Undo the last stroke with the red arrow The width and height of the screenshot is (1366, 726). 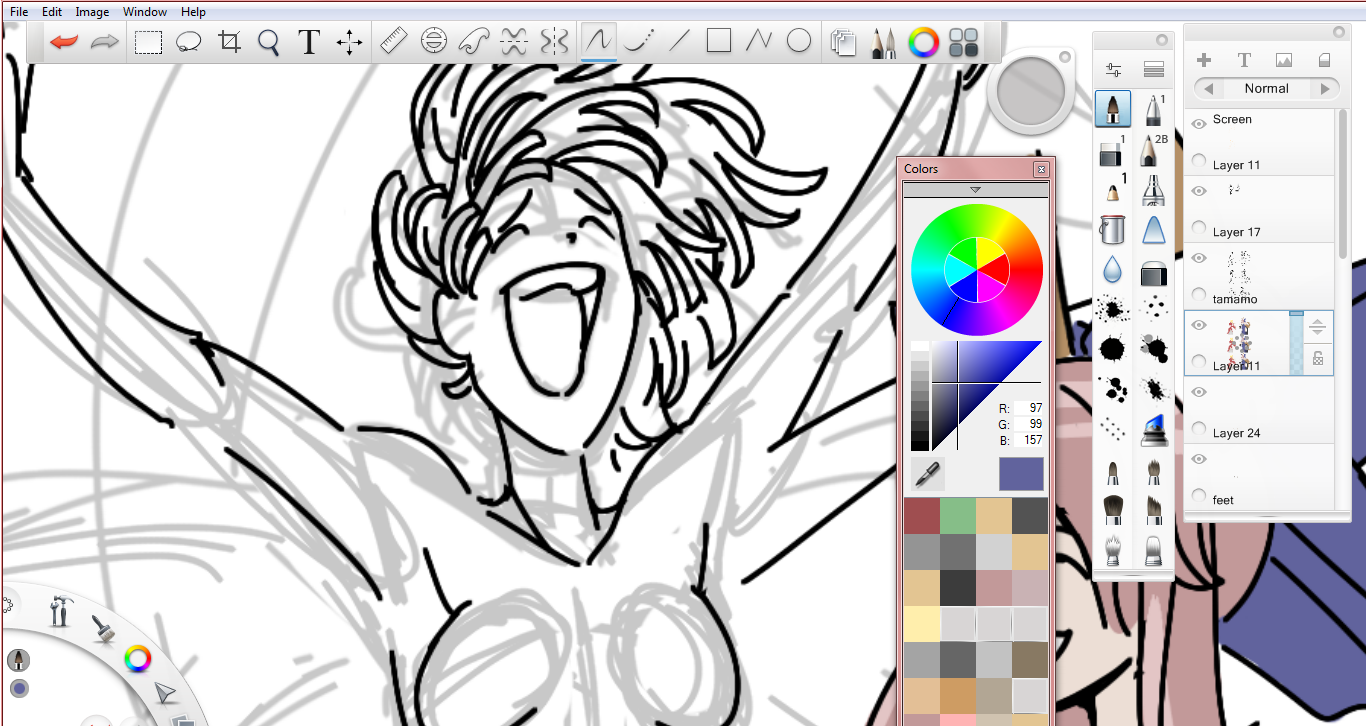pyautogui.click(x=64, y=42)
